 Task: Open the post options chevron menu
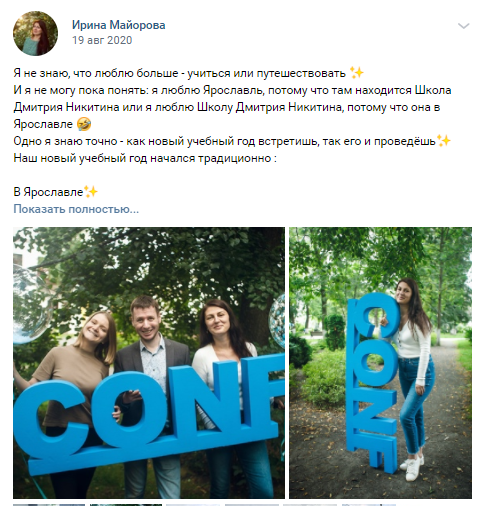pyautogui.click(x=464, y=26)
